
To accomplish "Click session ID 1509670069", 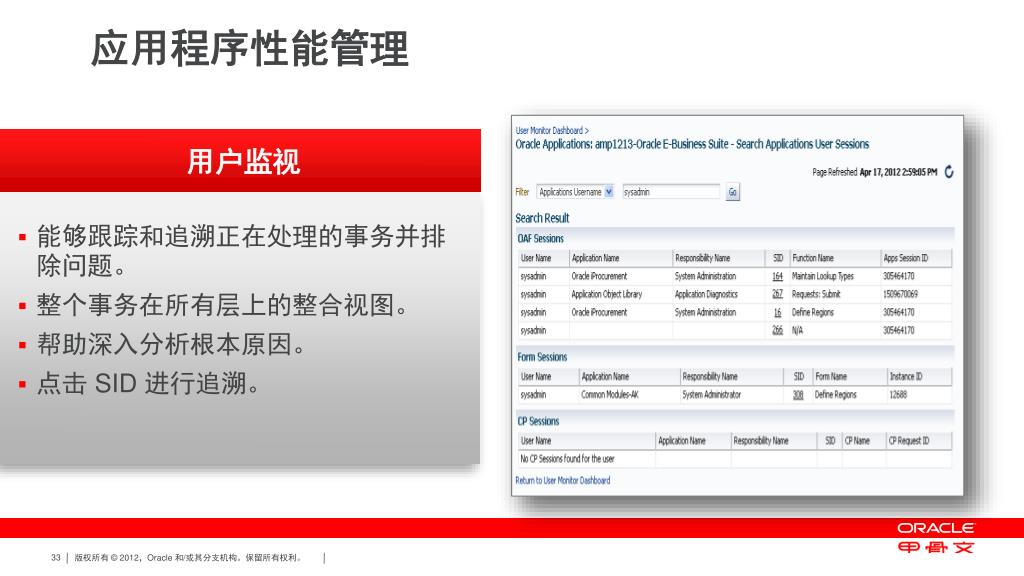I will pos(901,295).
